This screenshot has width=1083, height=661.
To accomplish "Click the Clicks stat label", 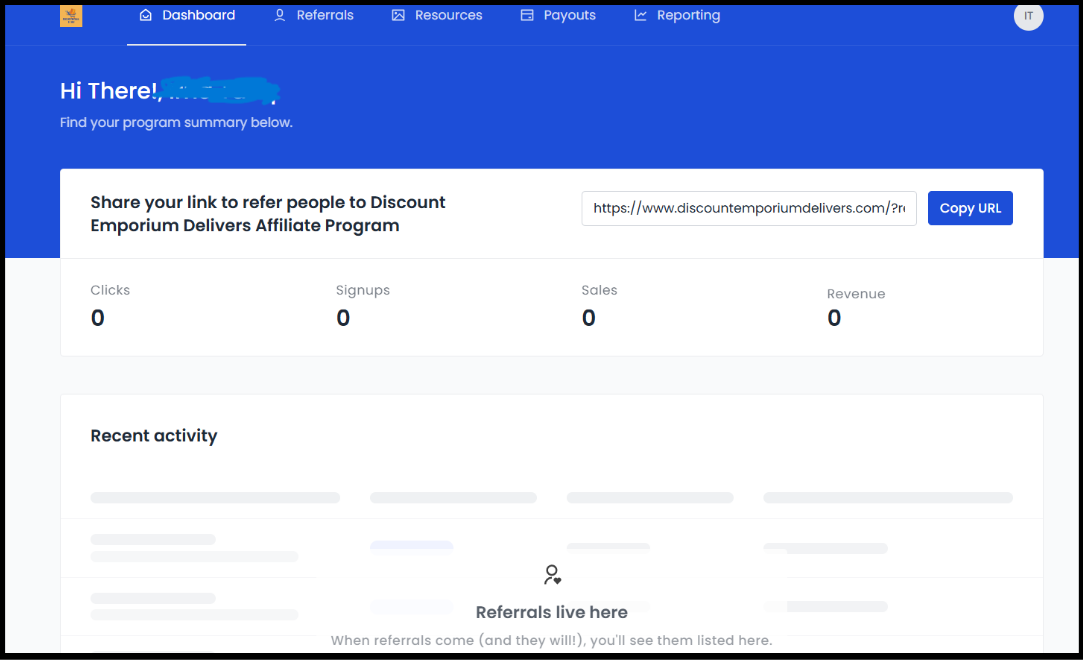I will click(110, 290).
